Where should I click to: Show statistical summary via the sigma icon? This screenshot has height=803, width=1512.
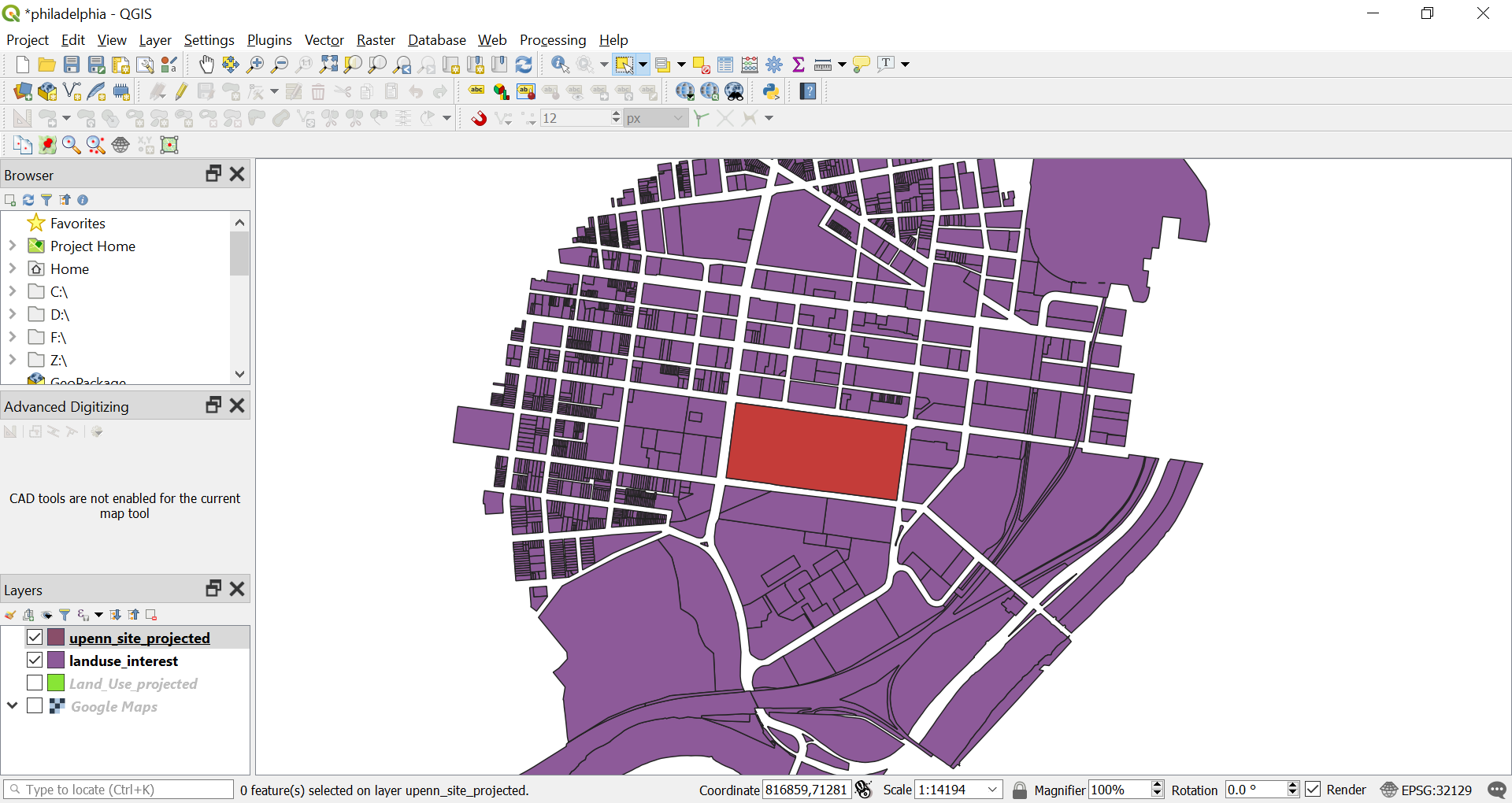(799, 65)
